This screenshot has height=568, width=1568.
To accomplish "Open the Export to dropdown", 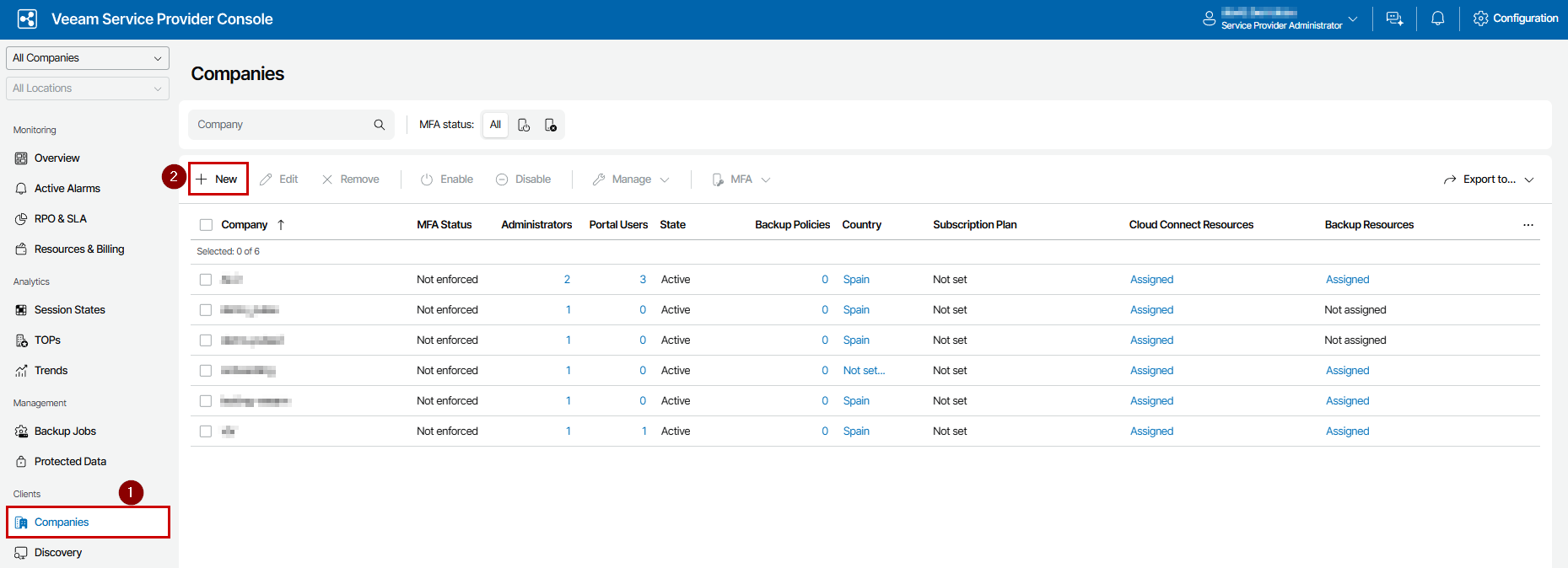I will point(1488,180).
